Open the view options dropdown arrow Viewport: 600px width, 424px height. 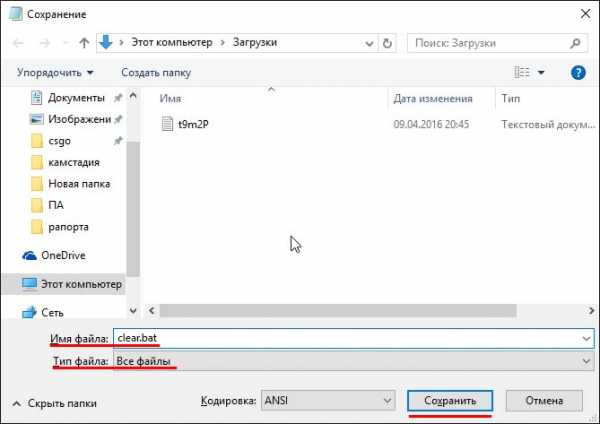click(x=541, y=73)
